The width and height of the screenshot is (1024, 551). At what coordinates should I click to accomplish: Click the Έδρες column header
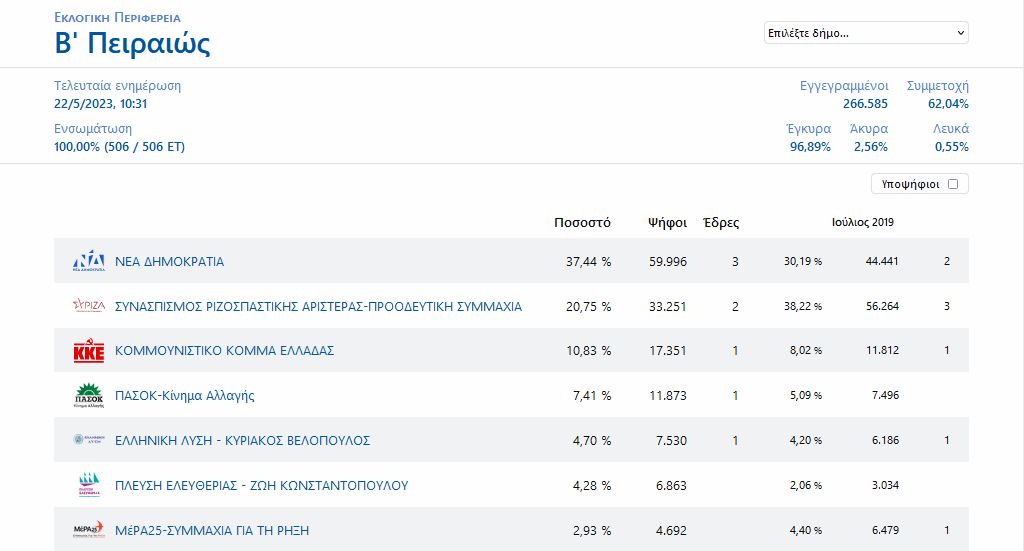[721, 223]
